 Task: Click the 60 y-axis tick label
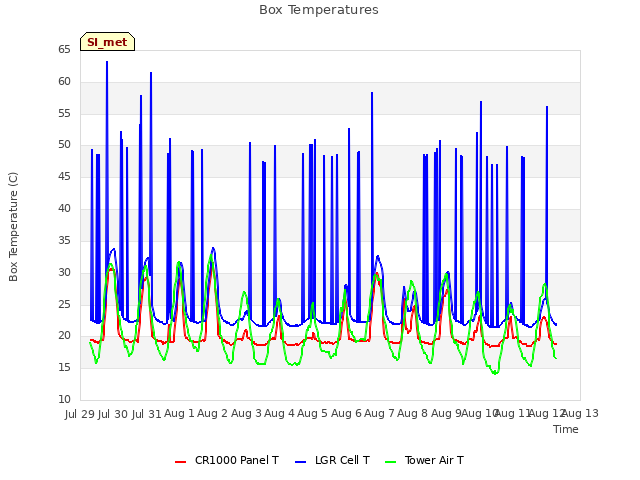(x=64, y=81)
